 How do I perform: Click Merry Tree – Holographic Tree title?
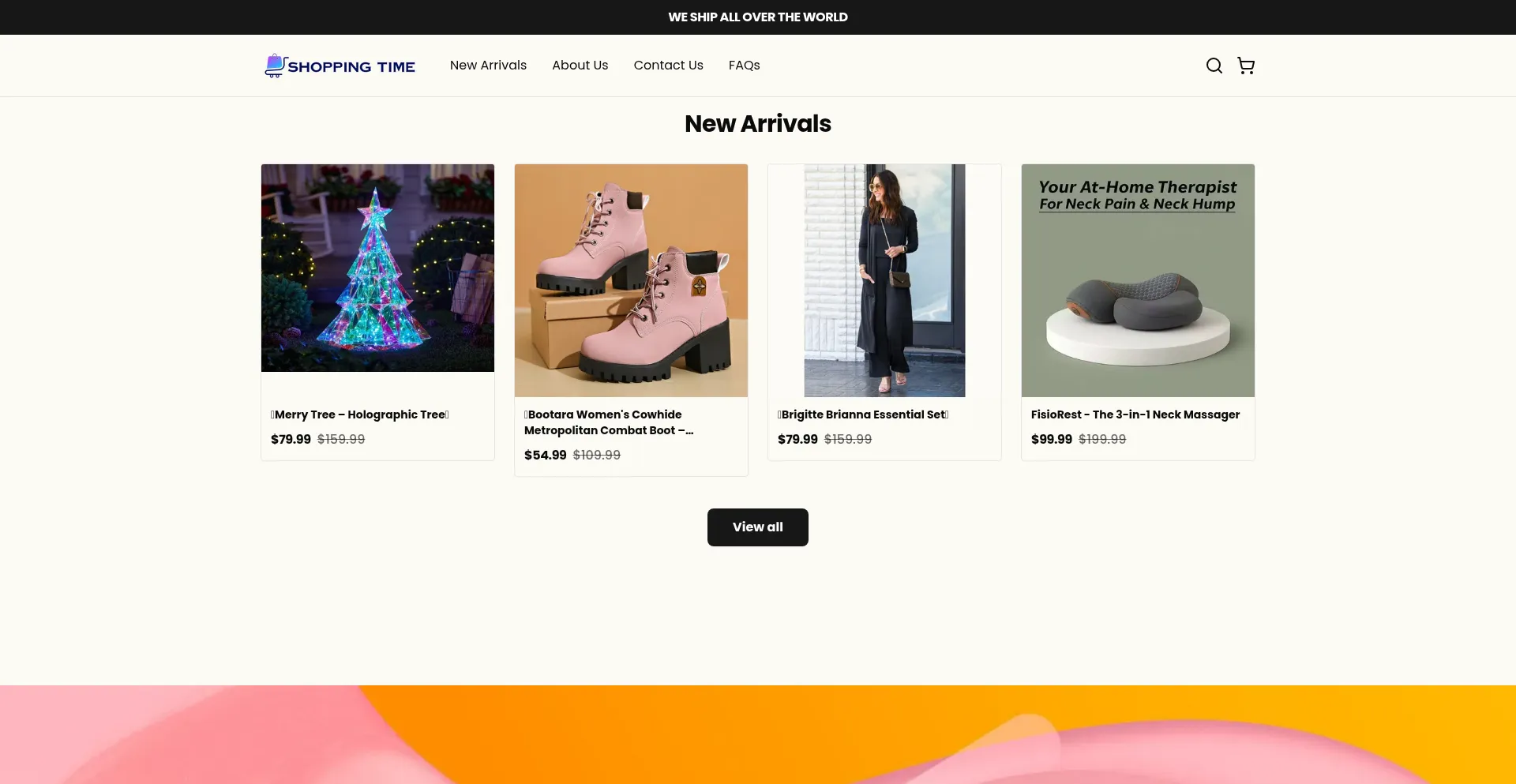[360, 415]
